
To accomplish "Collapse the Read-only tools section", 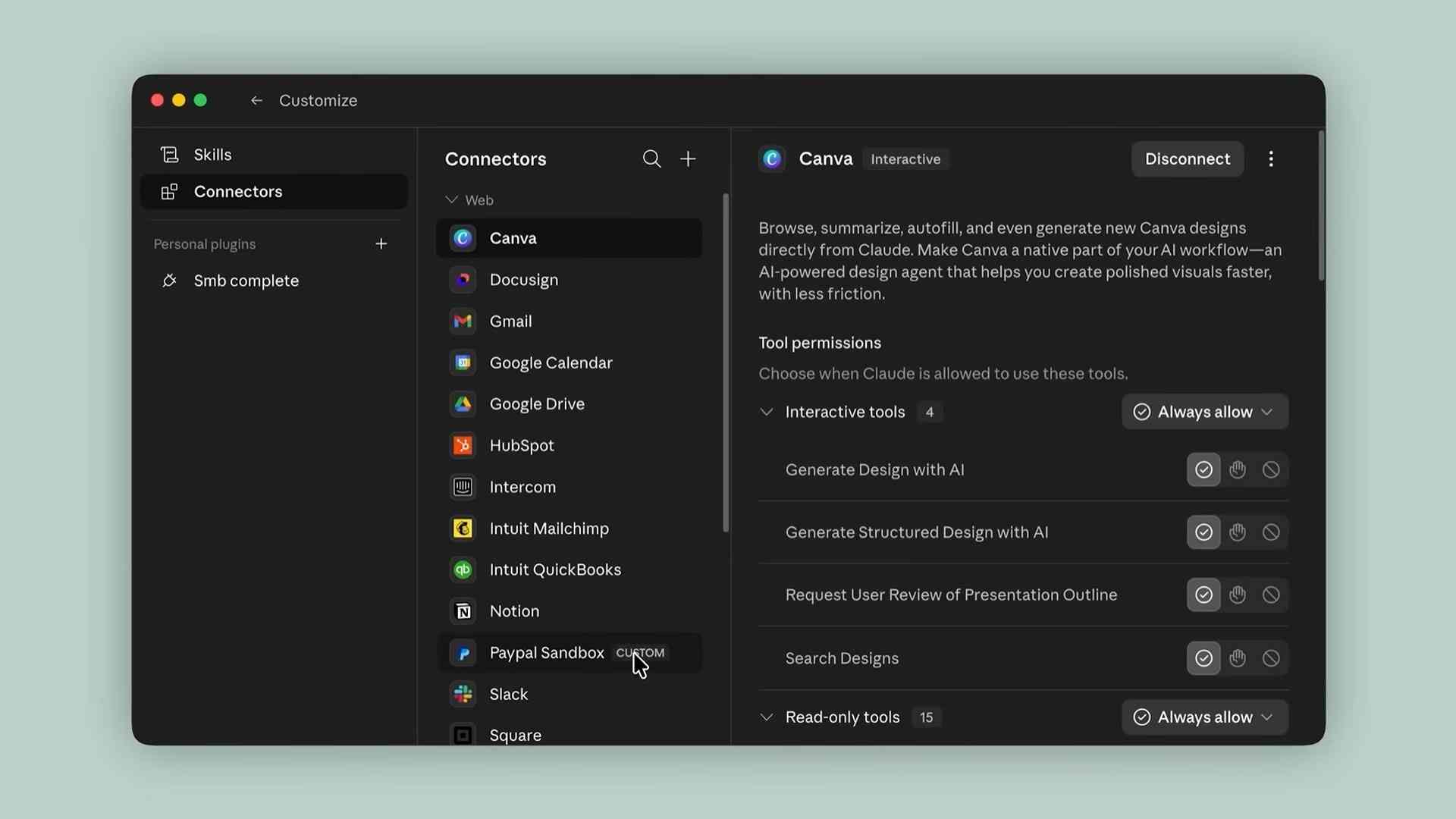I will click(767, 717).
